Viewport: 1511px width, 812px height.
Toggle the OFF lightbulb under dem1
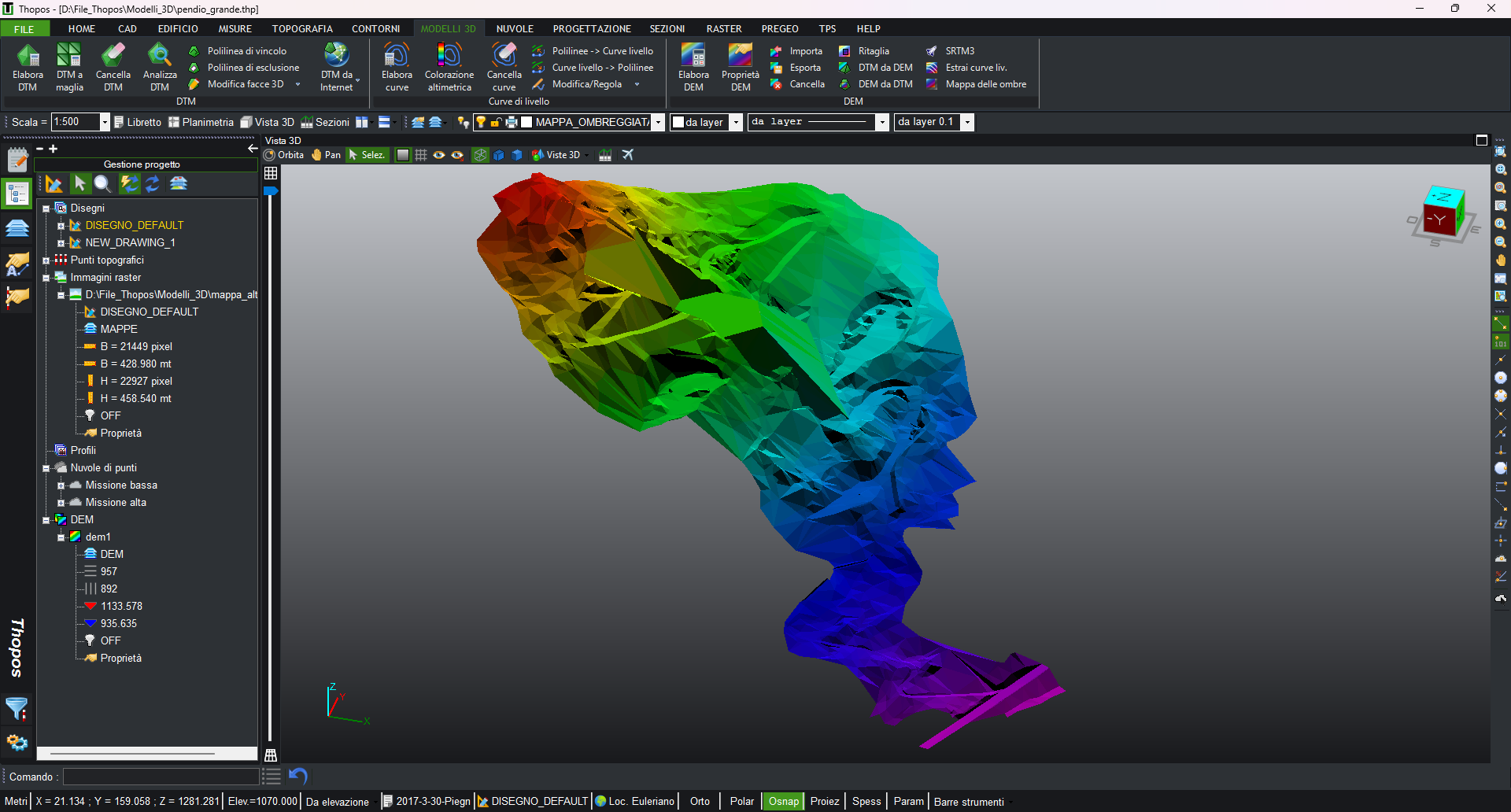pos(90,640)
